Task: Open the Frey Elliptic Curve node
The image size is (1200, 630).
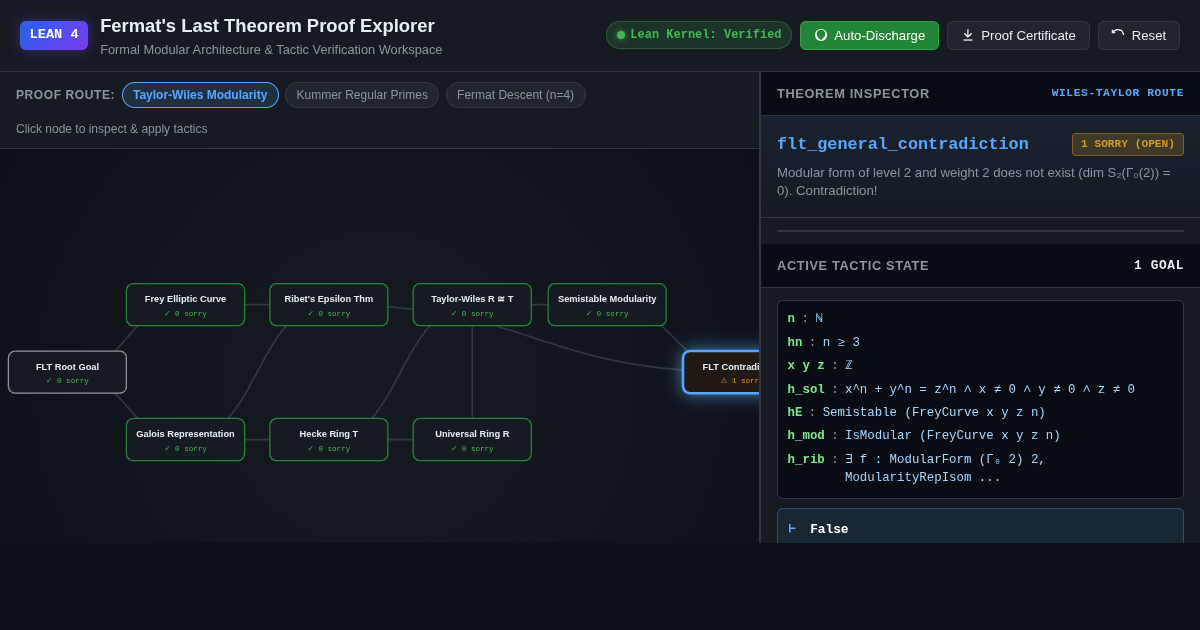Action: pos(185,305)
